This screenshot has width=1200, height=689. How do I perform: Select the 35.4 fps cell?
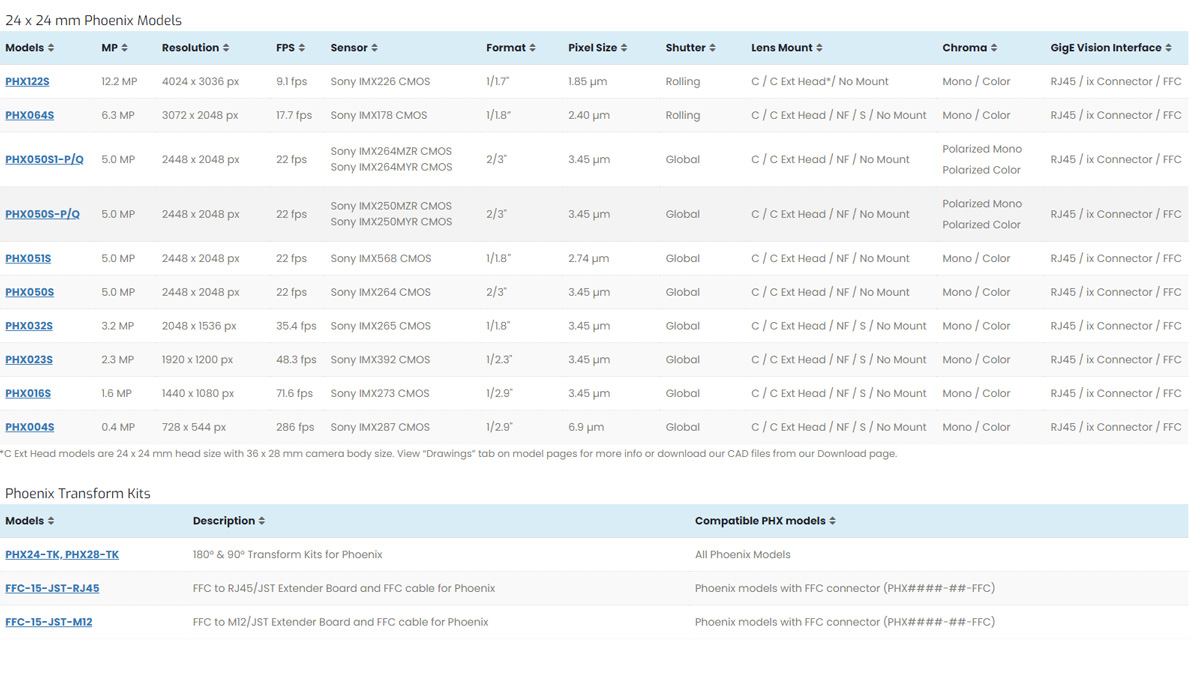[x=296, y=326]
